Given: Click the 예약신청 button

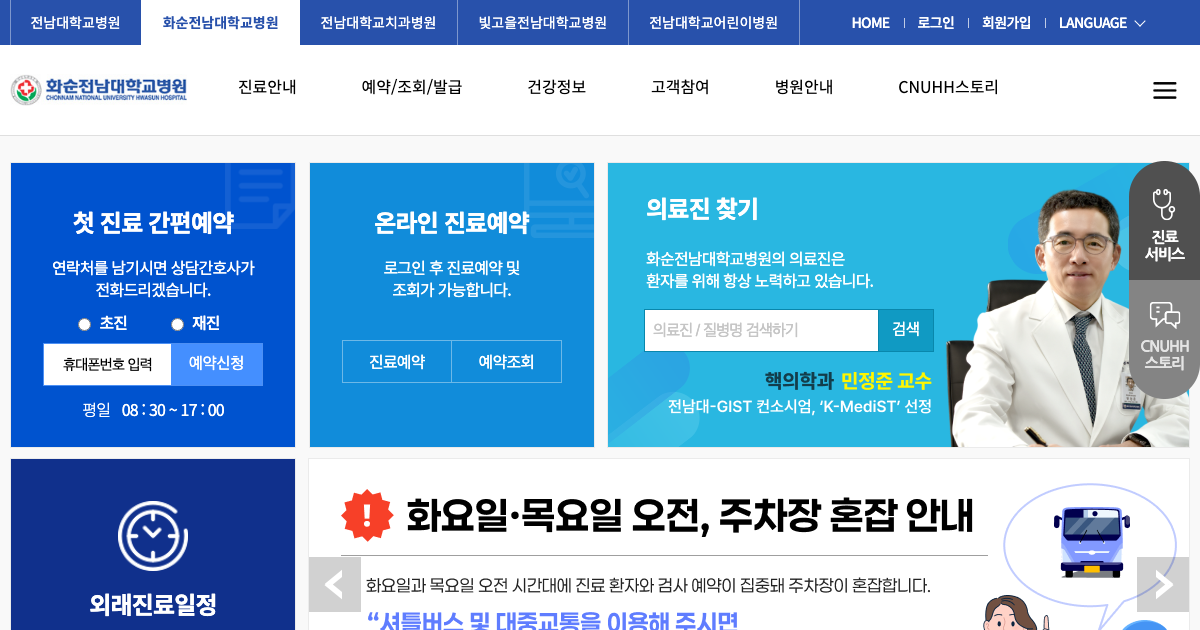Looking at the screenshot, I should (x=217, y=364).
